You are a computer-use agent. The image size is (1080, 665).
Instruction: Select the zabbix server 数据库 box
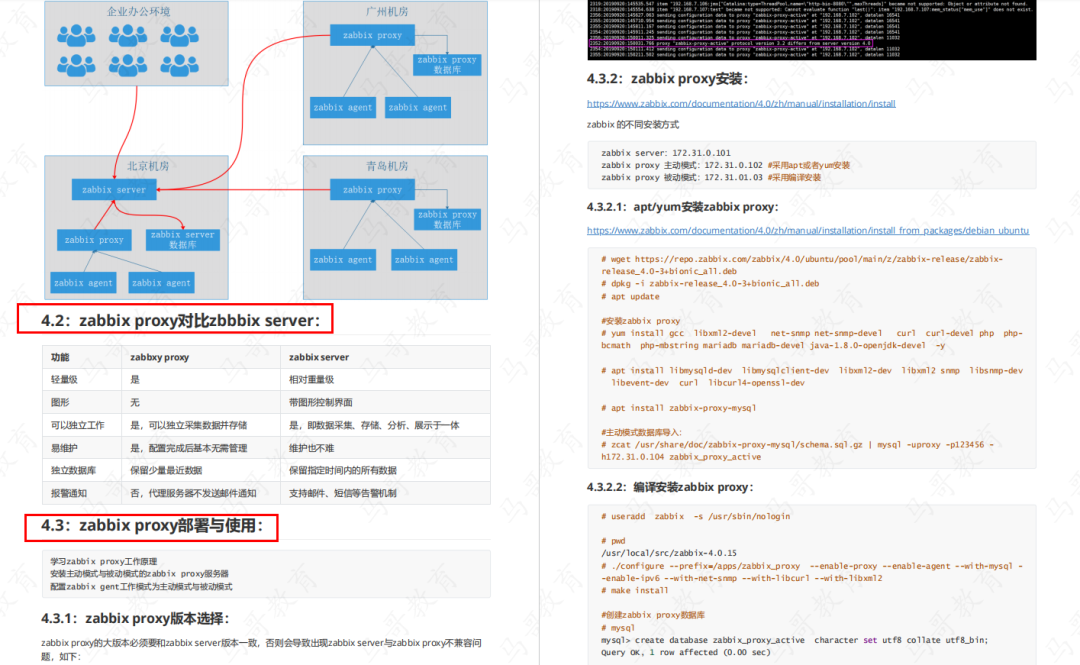pos(183,240)
